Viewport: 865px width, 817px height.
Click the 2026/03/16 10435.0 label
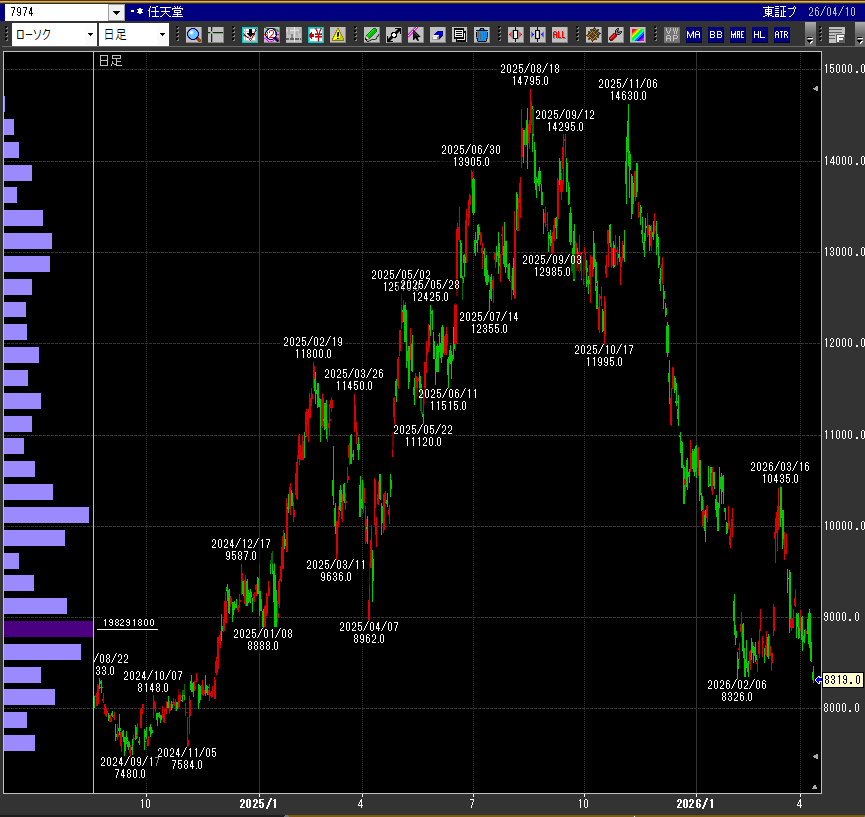point(780,473)
